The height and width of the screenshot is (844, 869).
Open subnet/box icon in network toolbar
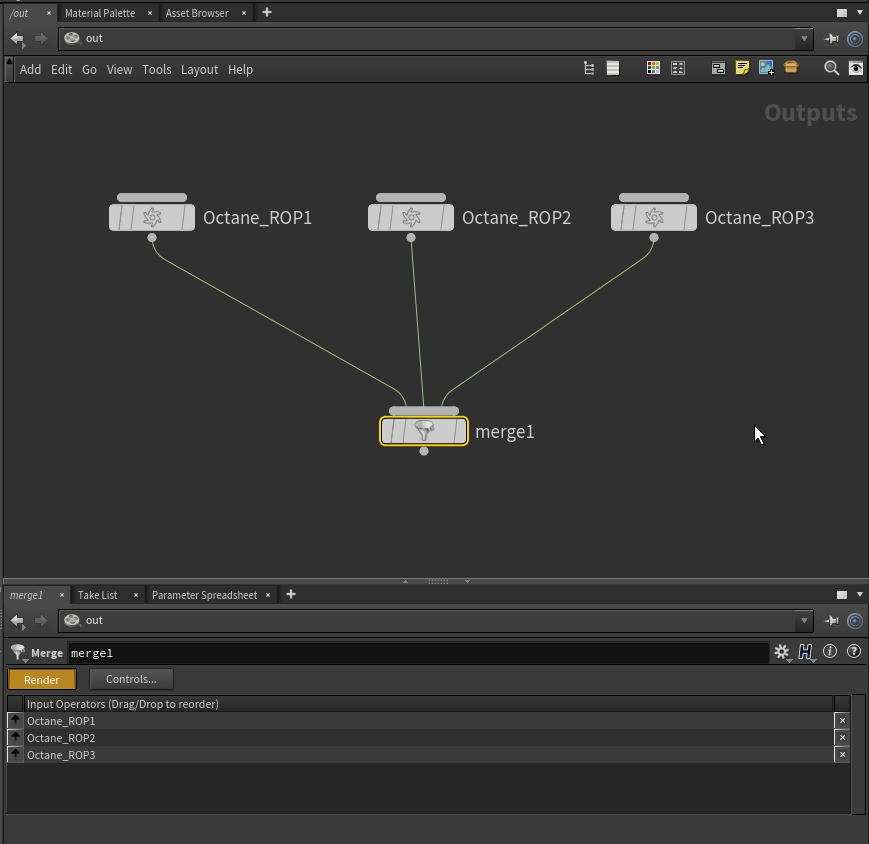[791, 68]
